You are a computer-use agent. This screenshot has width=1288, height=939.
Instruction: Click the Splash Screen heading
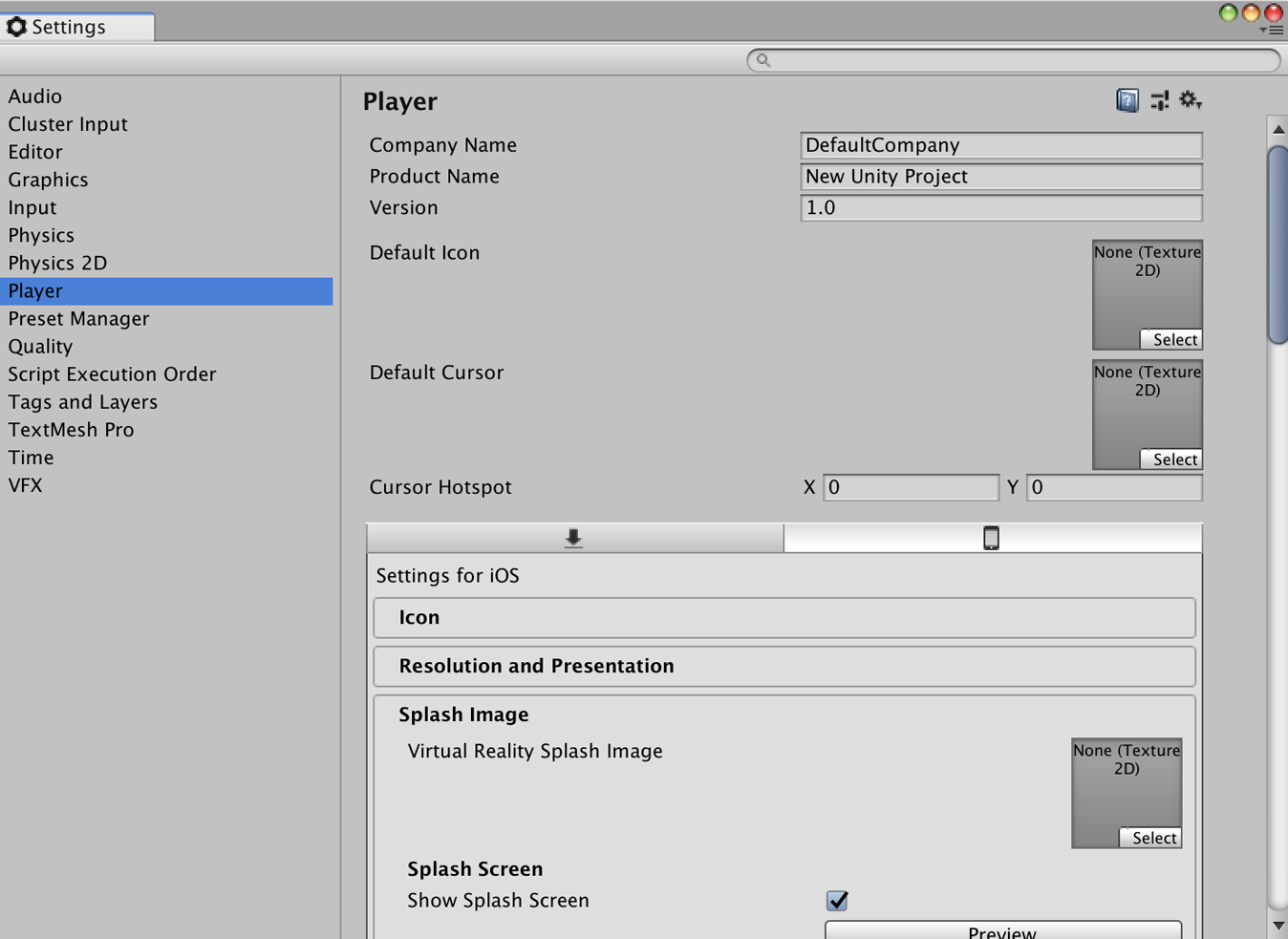(x=475, y=869)
